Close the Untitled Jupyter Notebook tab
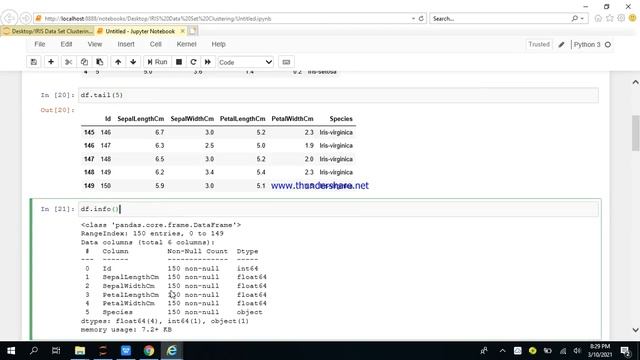640x360 pixels. pyautogui.click(x=182, y=31)
